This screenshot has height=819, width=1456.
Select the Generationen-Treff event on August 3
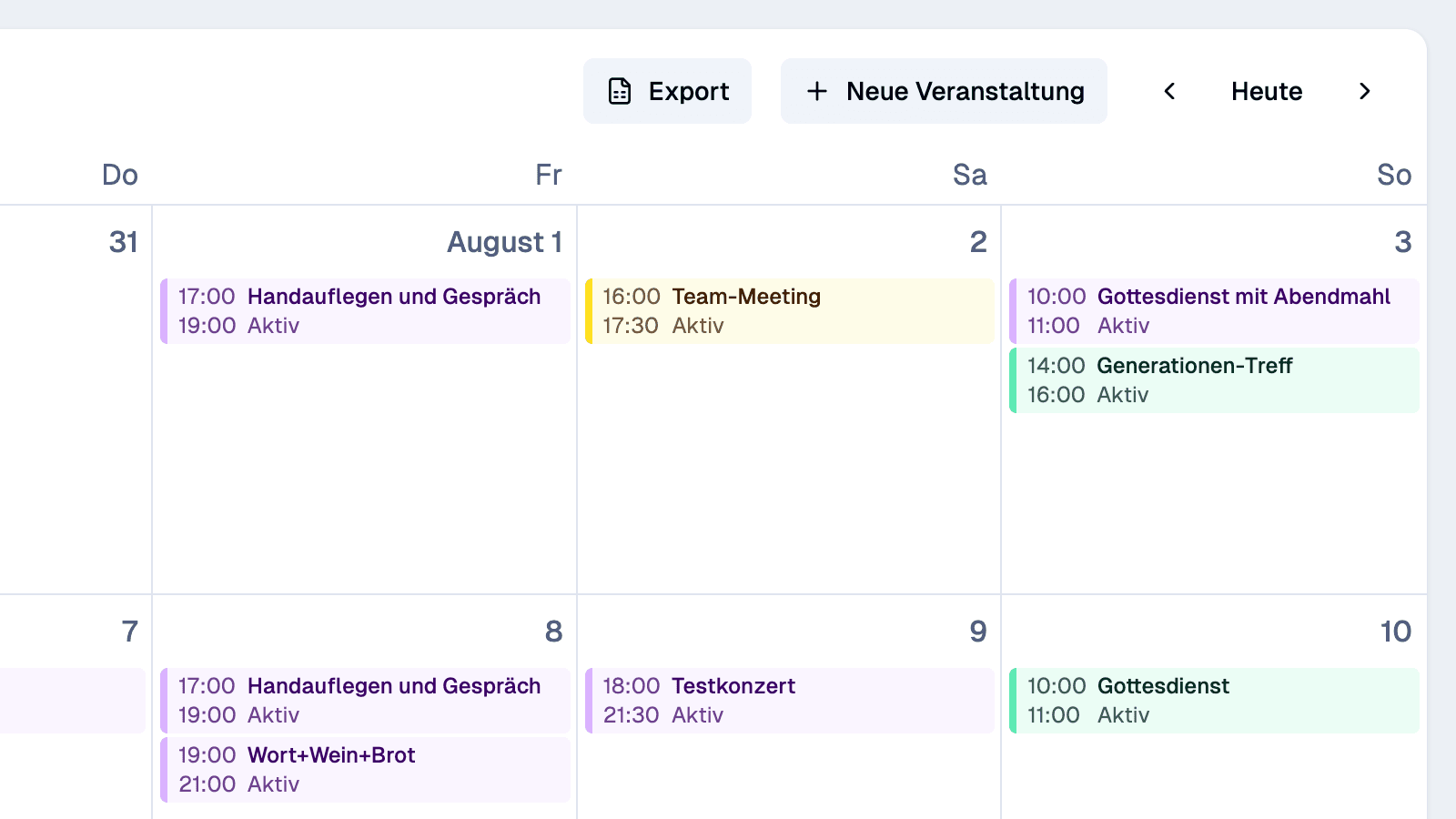[1214, 379]
